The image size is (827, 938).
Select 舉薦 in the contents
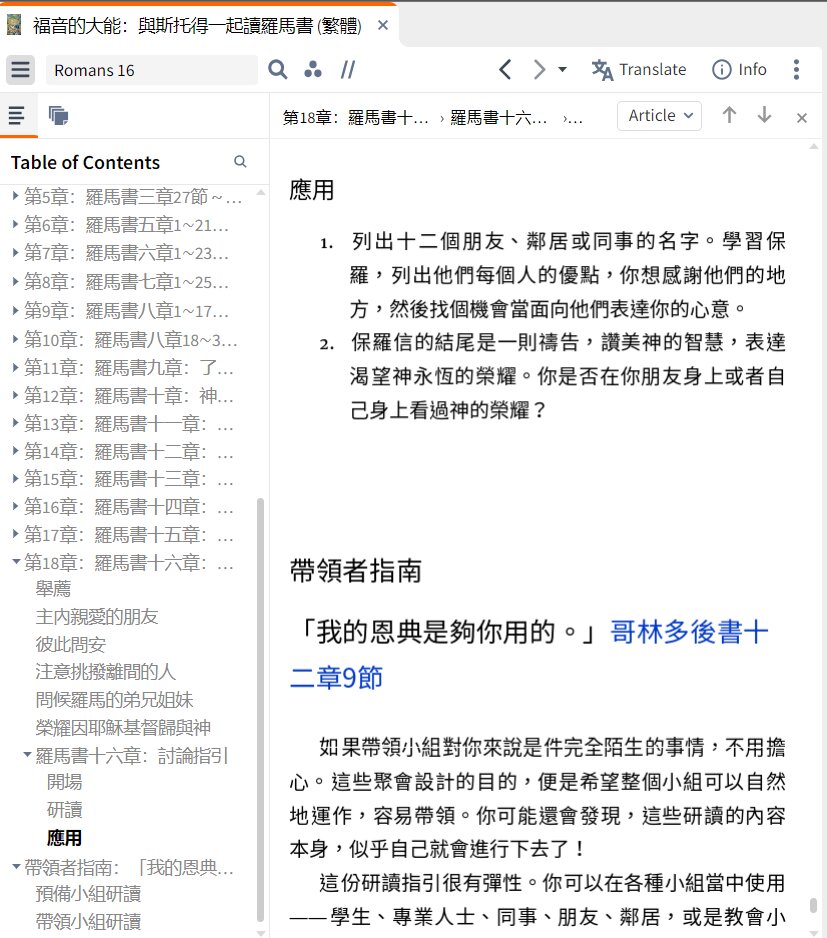point(53,589)
